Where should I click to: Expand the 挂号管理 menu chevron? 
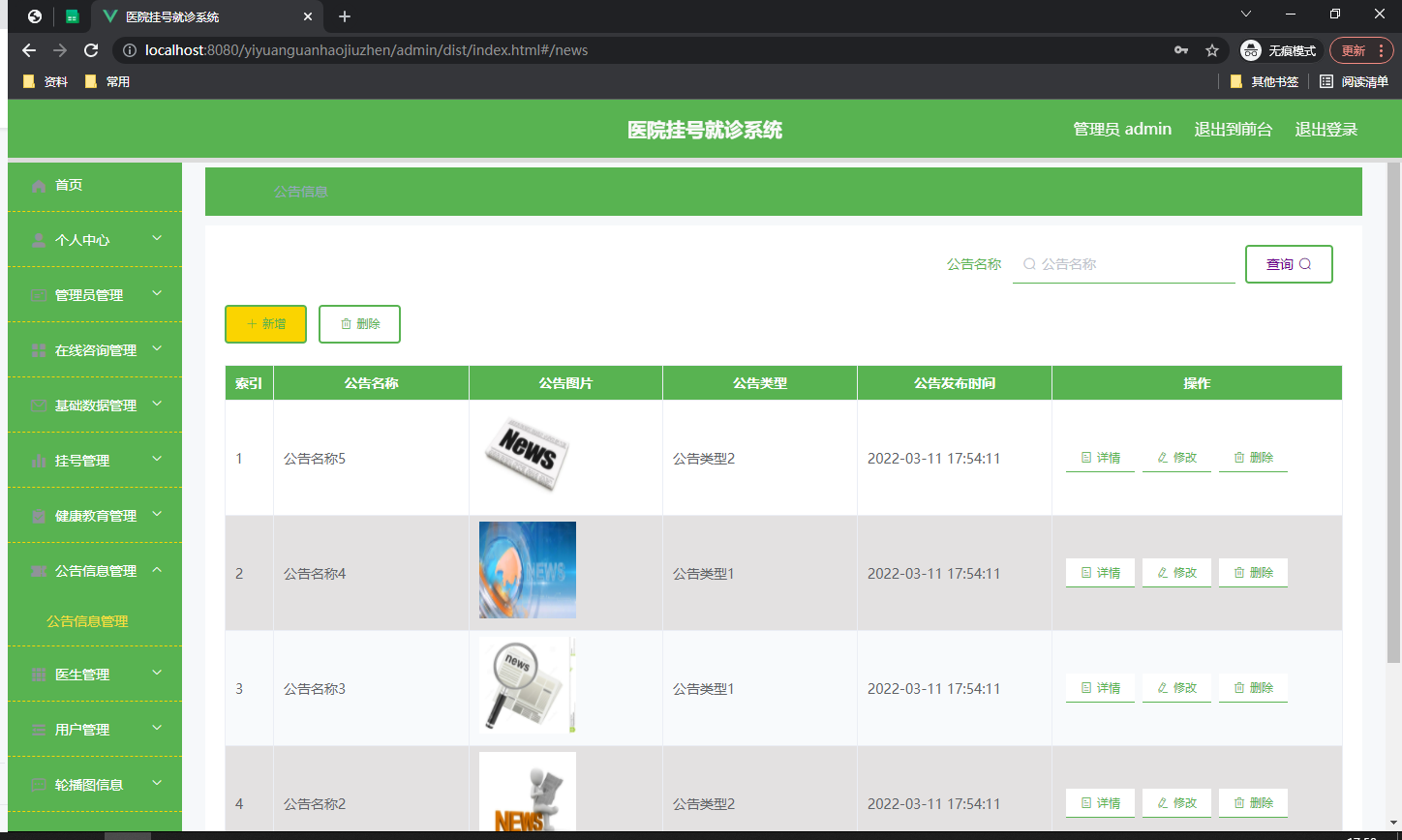pyautogui.click(x=157, y=459)
